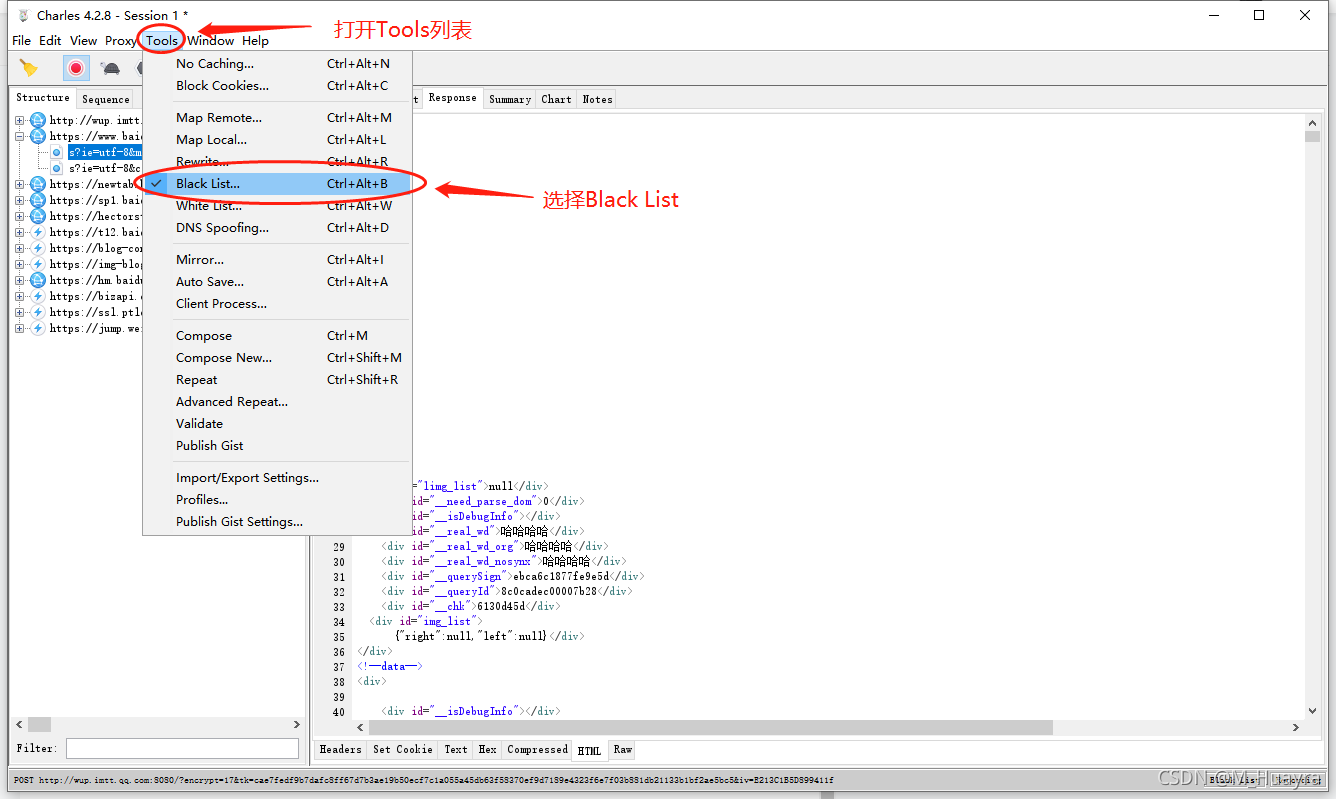Click the Charles app icon in title bar
This screenshot has height=799, width=1336.
pyautogui.click(x=23, y=15)
